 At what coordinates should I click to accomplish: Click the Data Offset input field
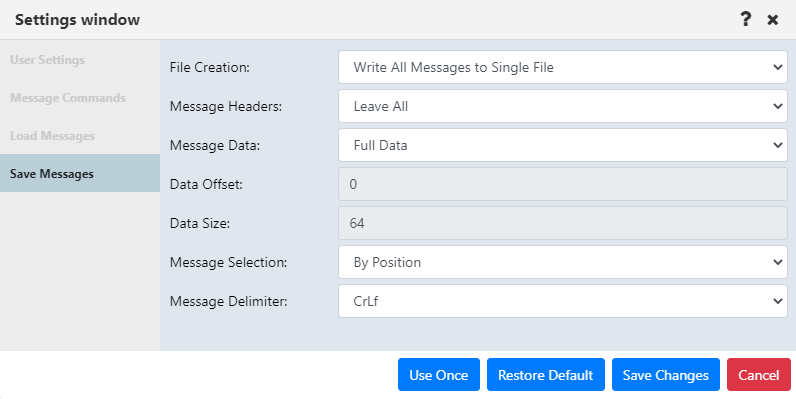click(562, 184)
